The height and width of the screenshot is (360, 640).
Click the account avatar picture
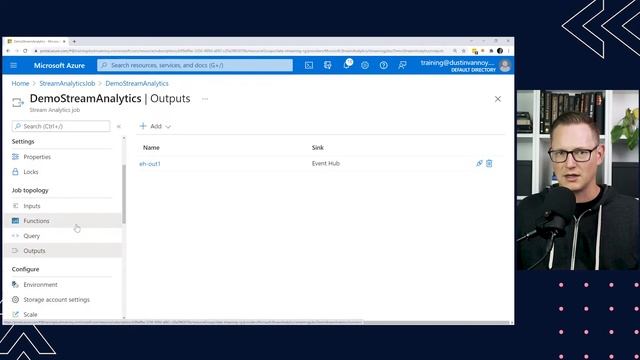(505, 65)
